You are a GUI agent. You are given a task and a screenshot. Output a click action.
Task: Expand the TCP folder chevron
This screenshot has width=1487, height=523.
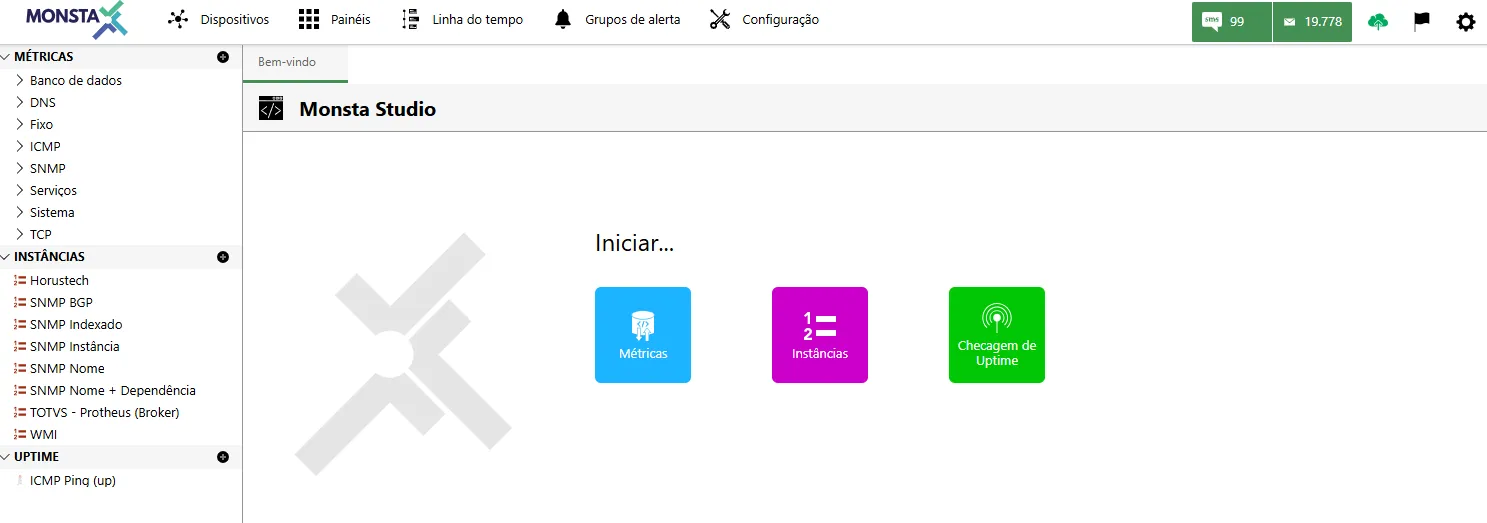click(x=20, y=234)
